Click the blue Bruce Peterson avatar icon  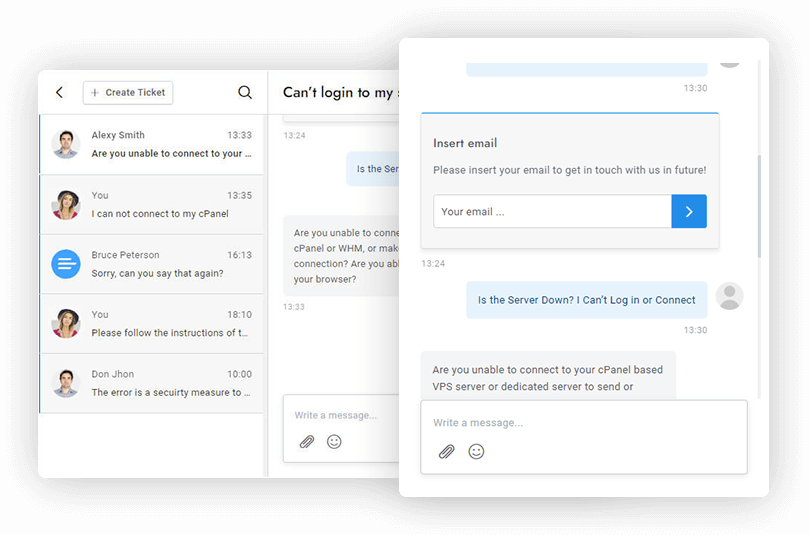(x=66, y=264)
